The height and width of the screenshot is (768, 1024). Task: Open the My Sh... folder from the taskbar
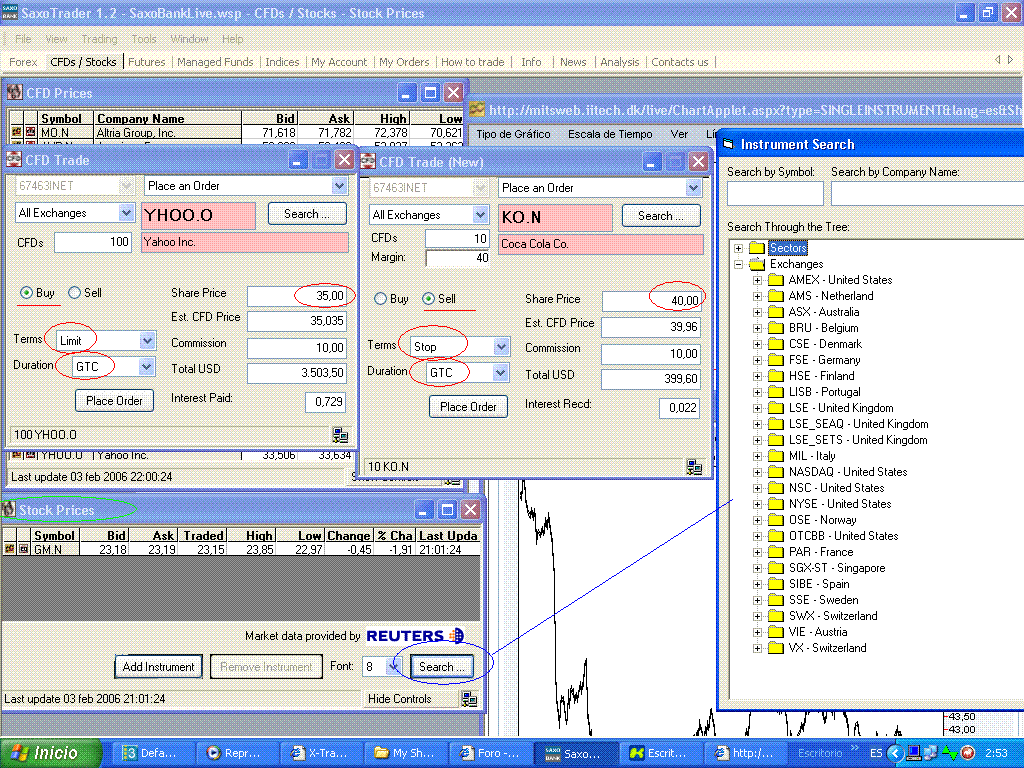(x=404, y=753)
